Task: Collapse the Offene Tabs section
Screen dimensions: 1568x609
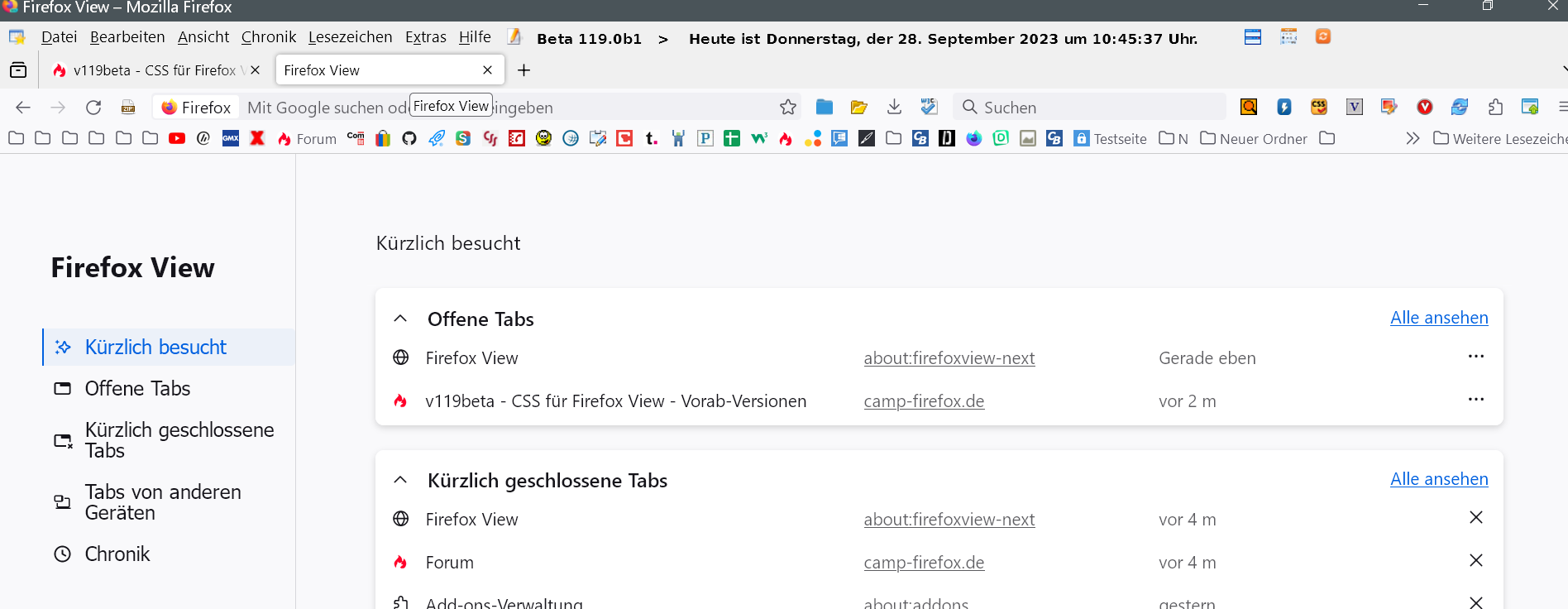Action: (400, 319)
